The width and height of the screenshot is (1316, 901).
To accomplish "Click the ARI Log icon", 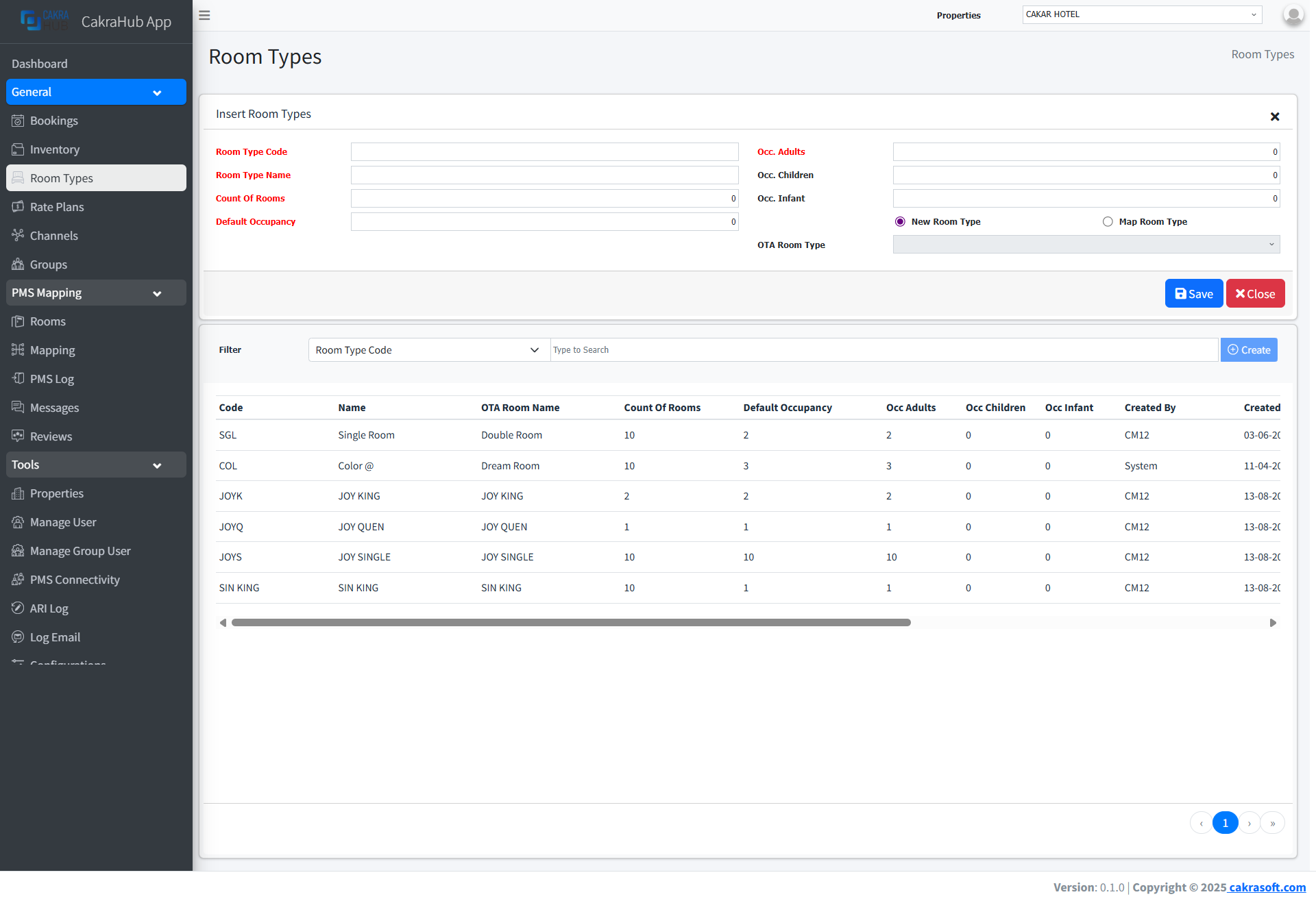I will pyautogui.click(x=18, y=608).
